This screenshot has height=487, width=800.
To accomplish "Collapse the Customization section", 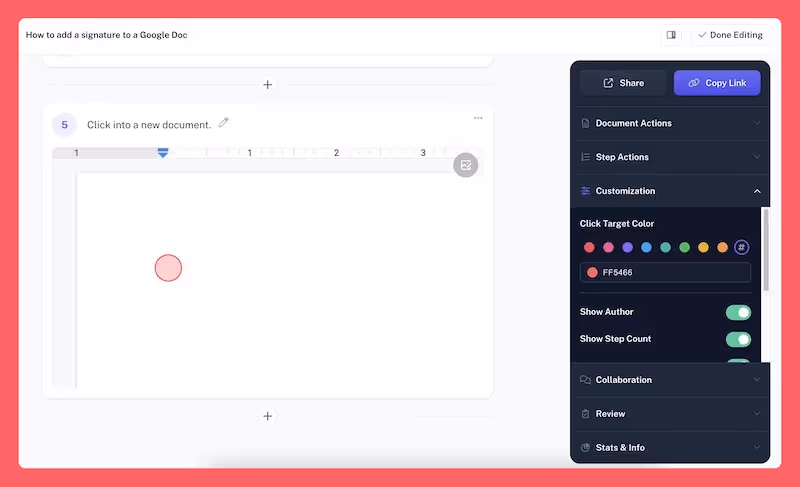I will pyautogui.click(x=670, y=191).
